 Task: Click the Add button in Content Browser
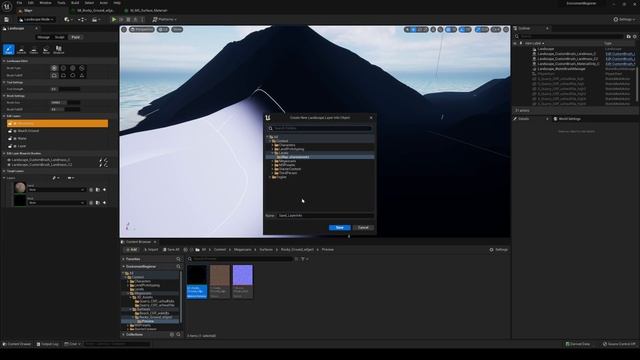[x=131, y=249]
